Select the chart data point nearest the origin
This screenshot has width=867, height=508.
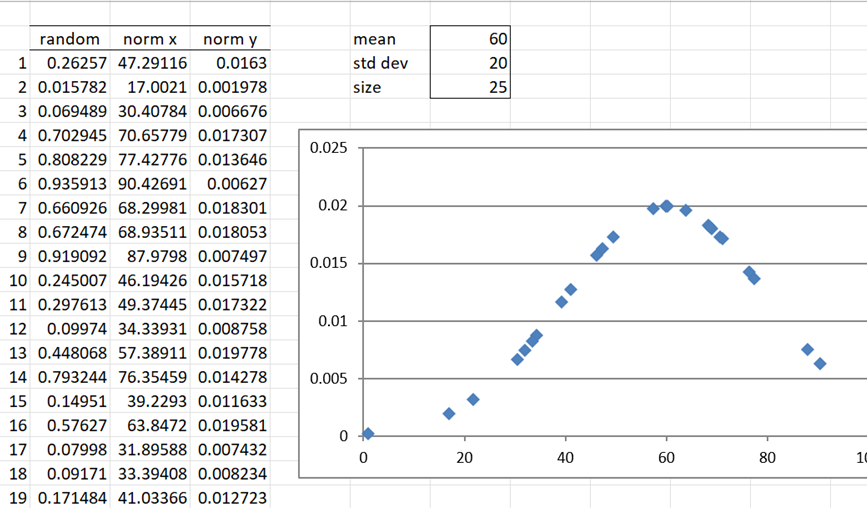pos(367,433)
